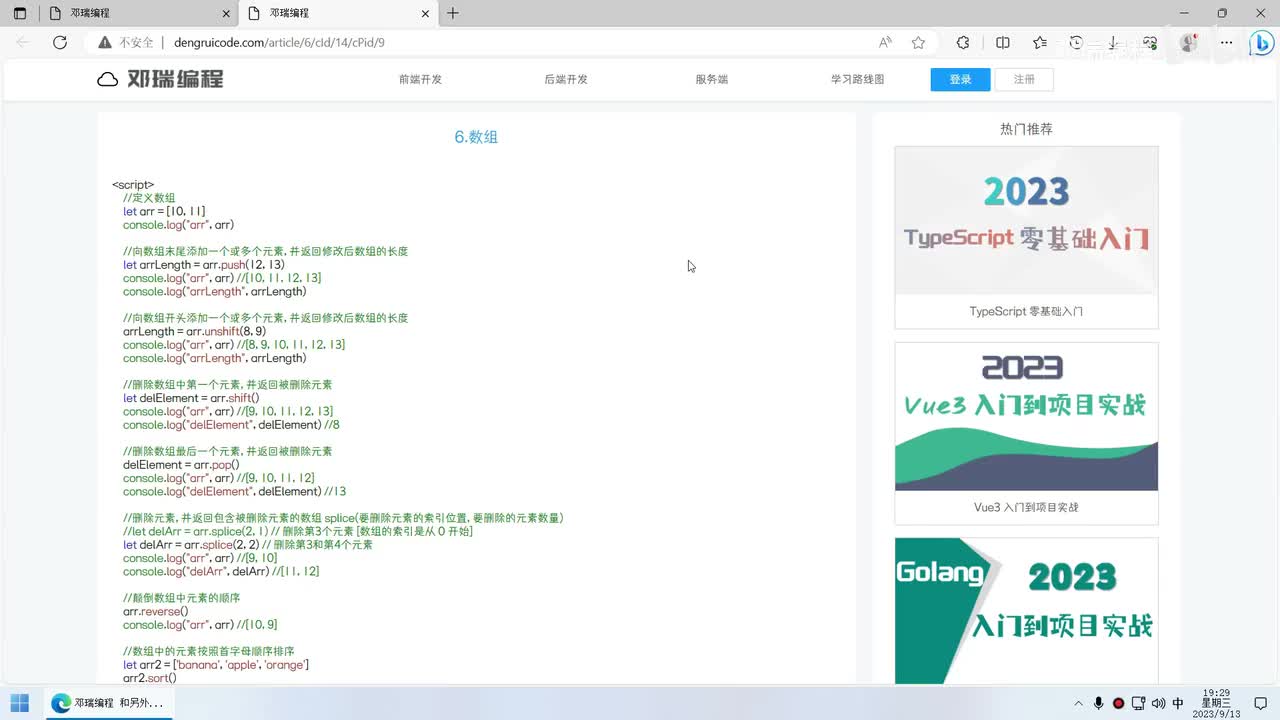Viewport: 1280px width, 720px height.
Task: Click the let arr2 banana apple orange line
Action: tap(216, 665)
